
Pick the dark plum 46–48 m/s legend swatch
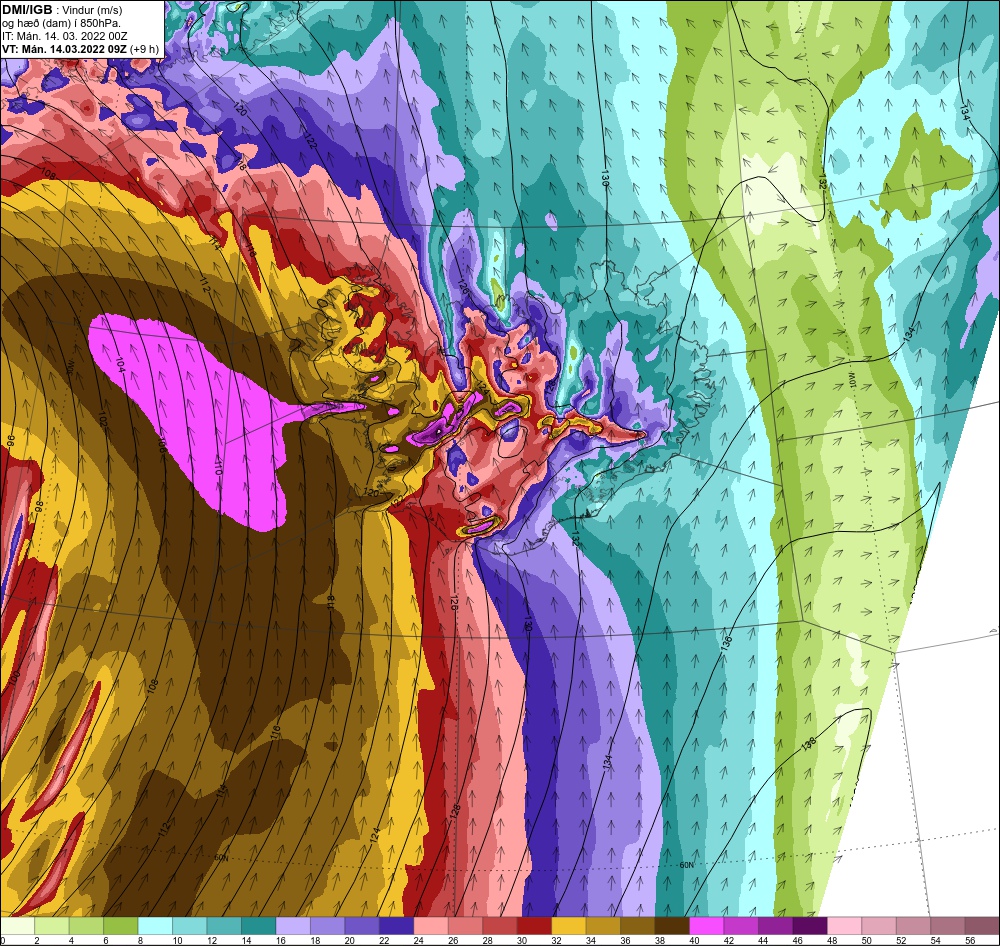pos(809,926)
